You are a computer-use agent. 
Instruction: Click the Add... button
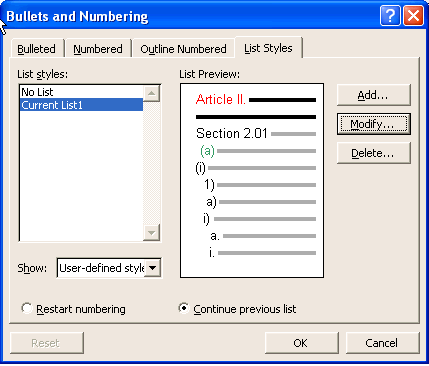(x=373, y=95)
